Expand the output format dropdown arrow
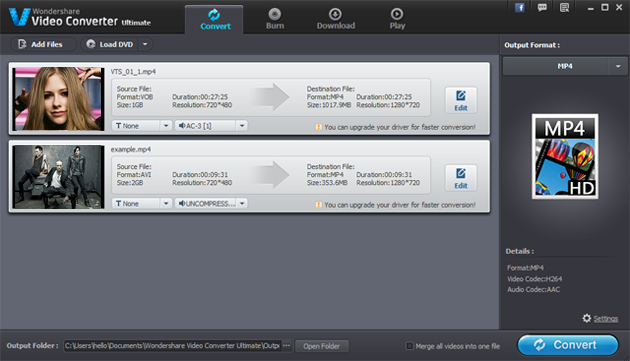This screenshot has width=630, height=361. [618, 66]
